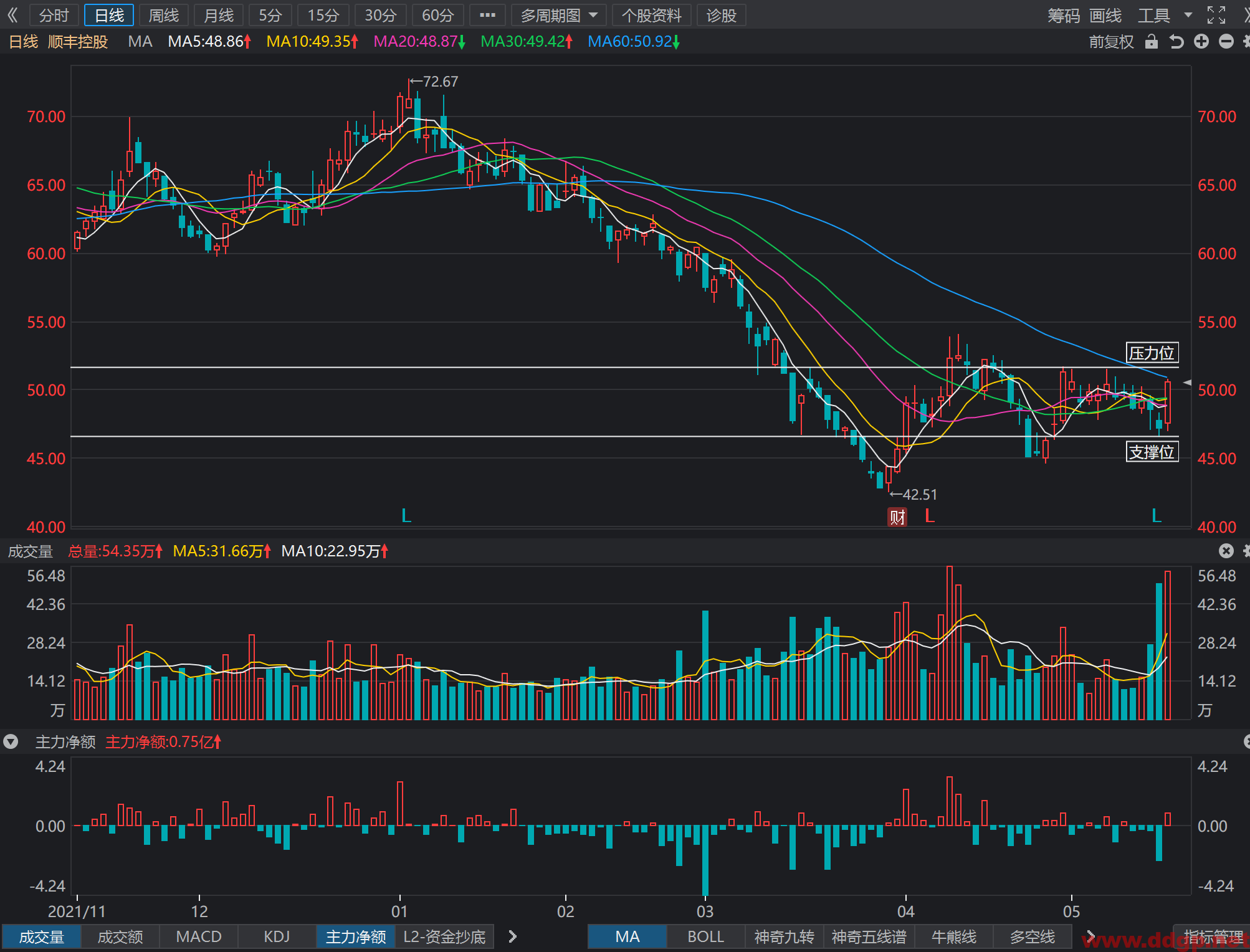Toggle the 前复权 price adjustment mode
This screenshot has height=952, width=1250.
click(1111, 42)
